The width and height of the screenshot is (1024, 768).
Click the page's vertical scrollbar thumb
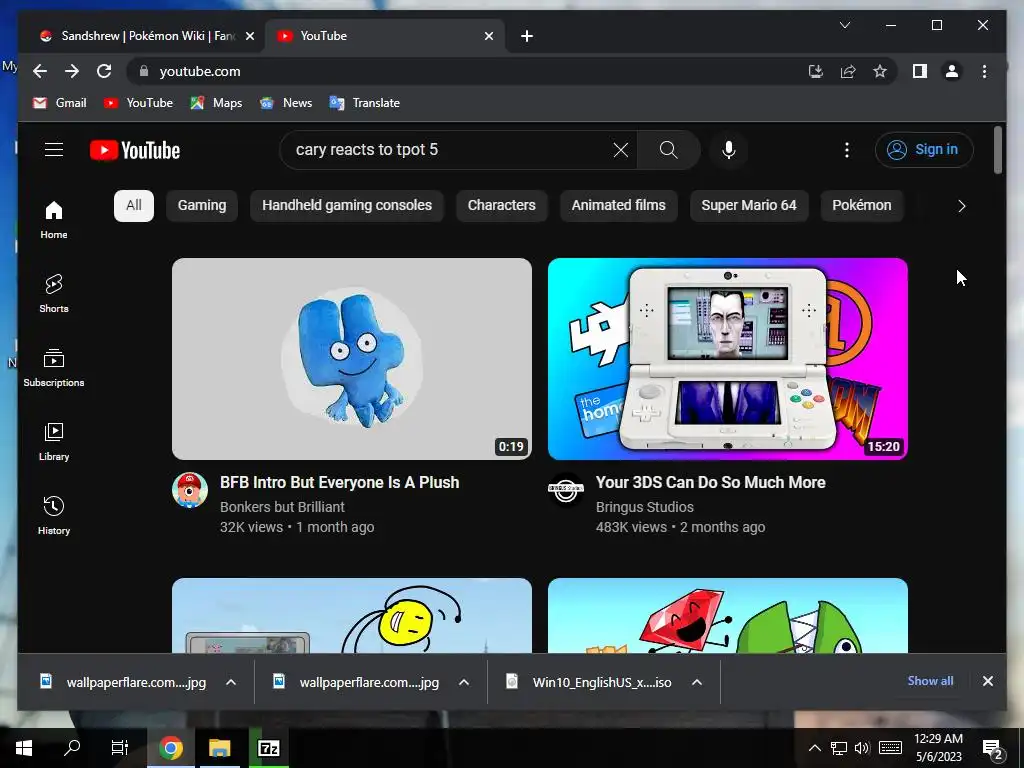(997, 150)
